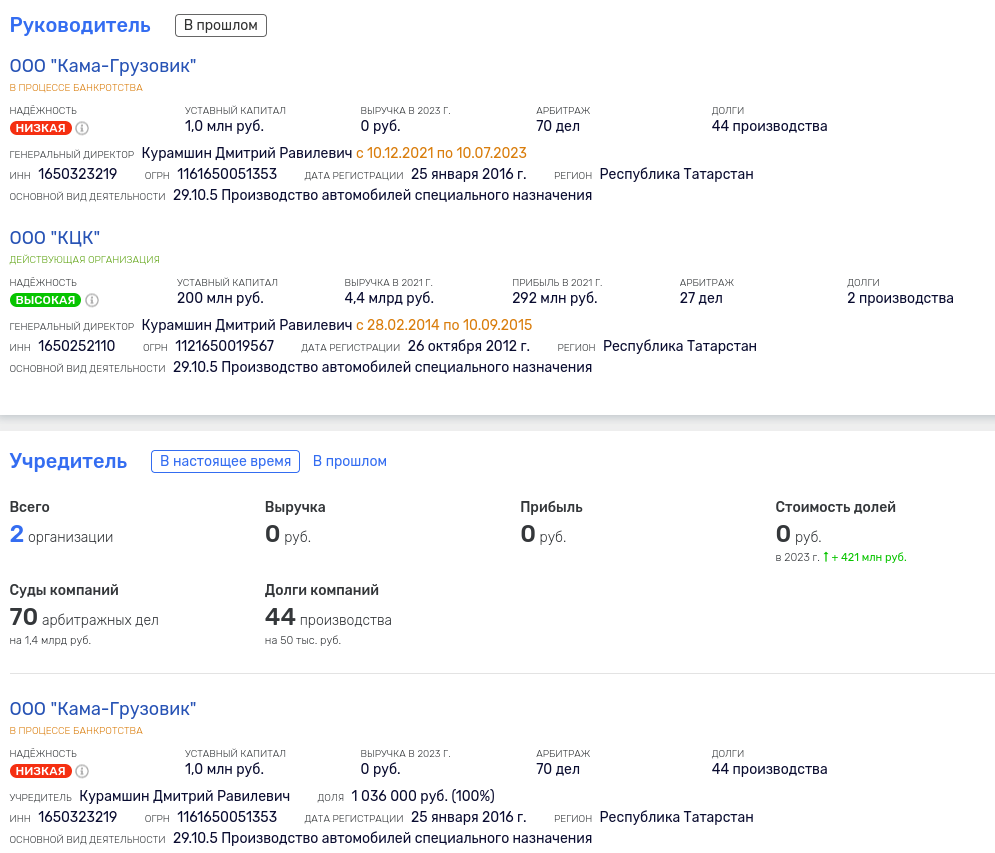The height and width of the screenshot is (853, 995).
Task: Click the green ВЫСОКАЯ reliability badge
Action: (45, 300)
